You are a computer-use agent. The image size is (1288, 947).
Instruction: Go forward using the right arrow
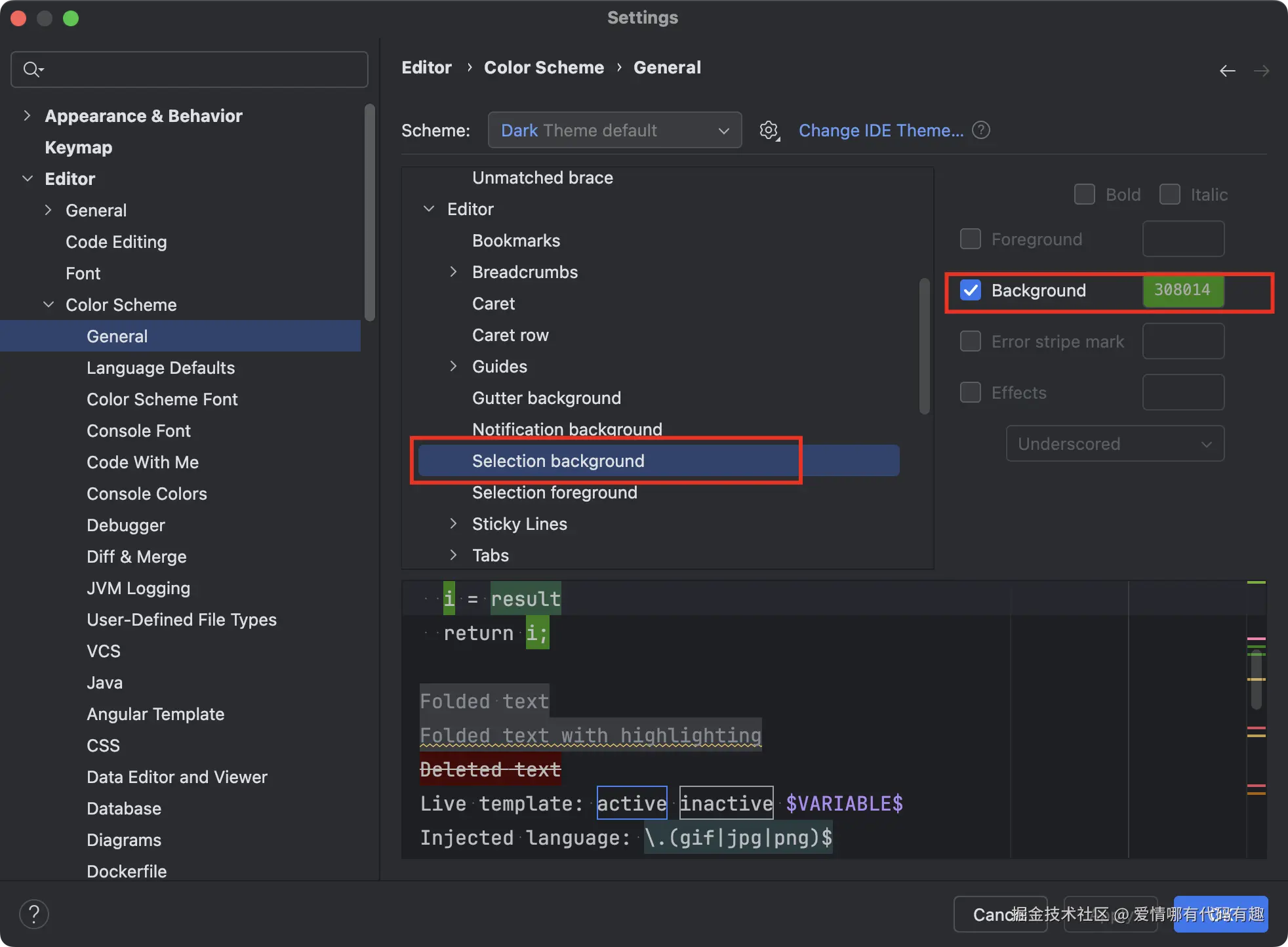(1261, 71)
